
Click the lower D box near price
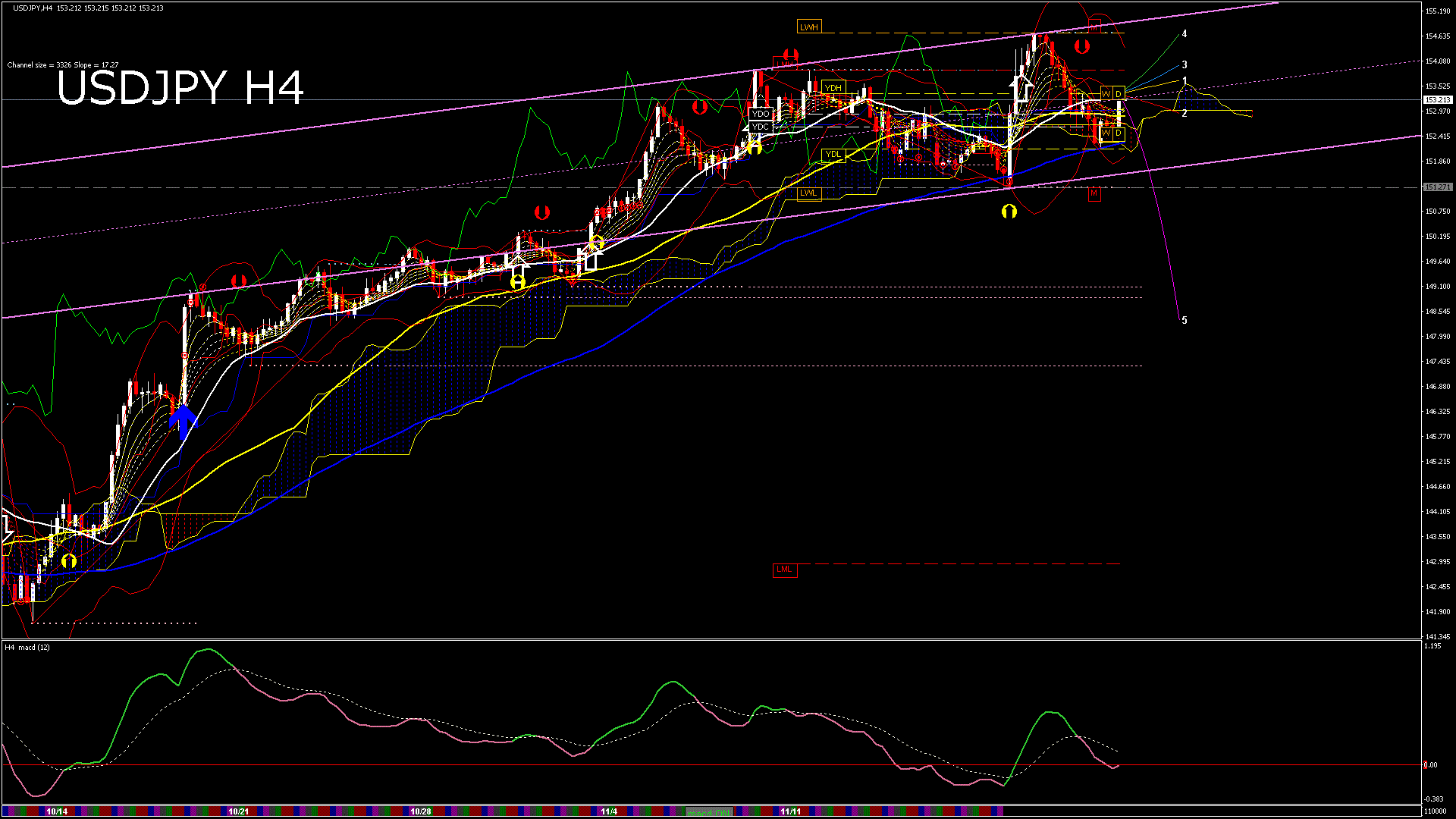pos(1119,134)
